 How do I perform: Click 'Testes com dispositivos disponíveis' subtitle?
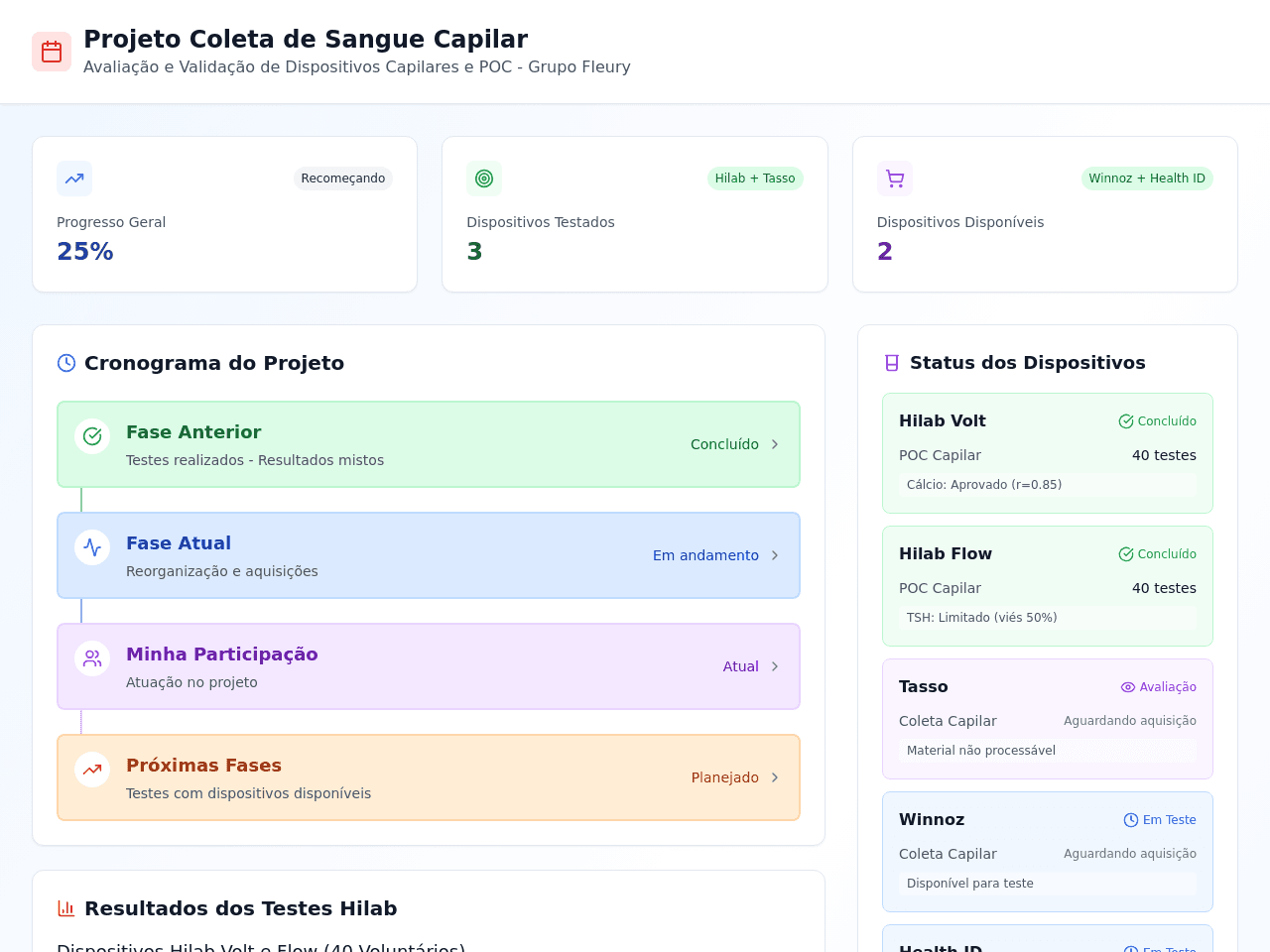coord(249,793)
